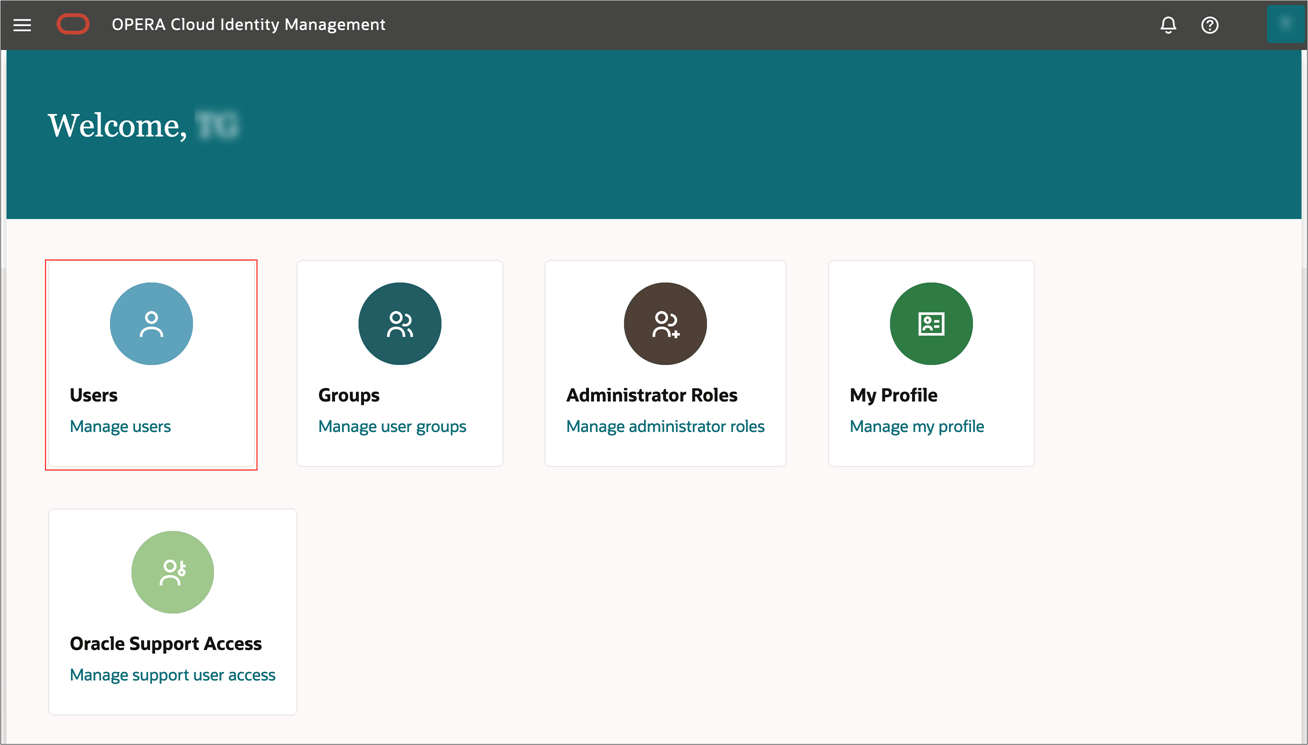Open the user avatar menu in header
The width and height of the screenshot is (1308, 745).
click(1285, 25)
